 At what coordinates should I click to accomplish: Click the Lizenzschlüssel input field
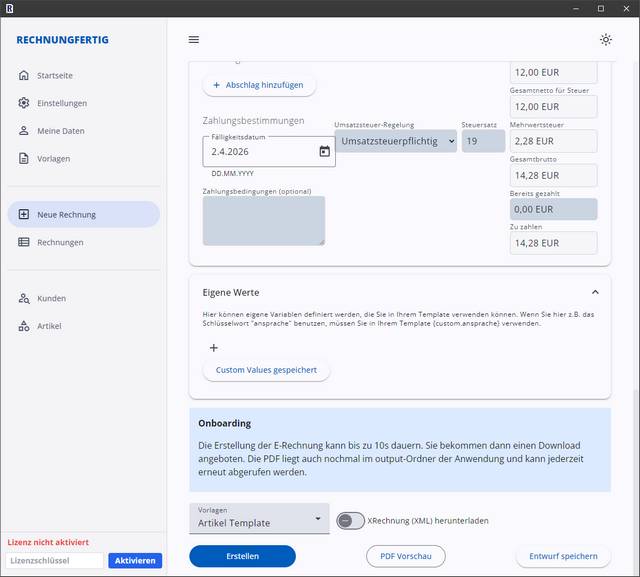click(55, 561)
